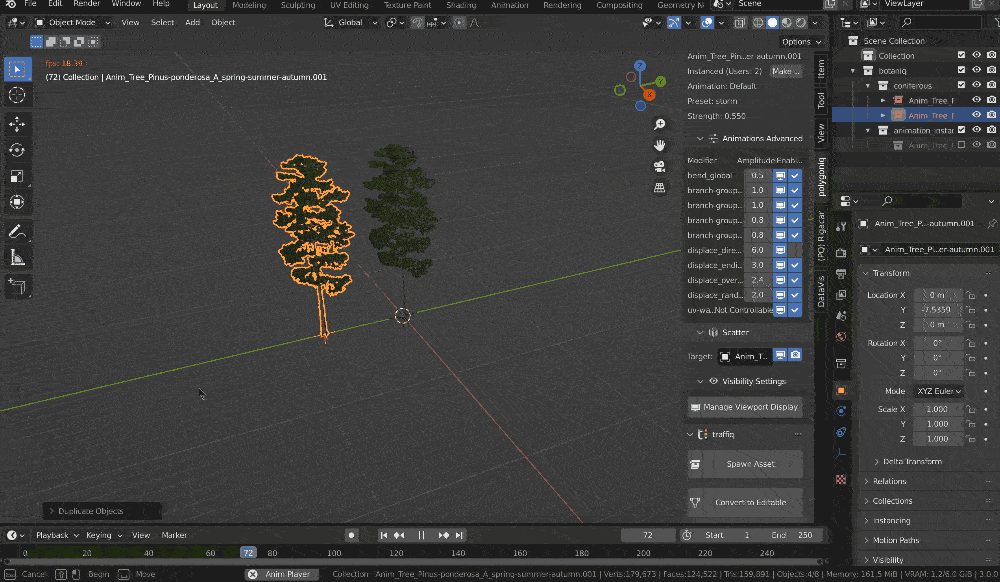Click the Manage Viewport Display button
The image size is (1000, 582).
(x=745, y=407)
